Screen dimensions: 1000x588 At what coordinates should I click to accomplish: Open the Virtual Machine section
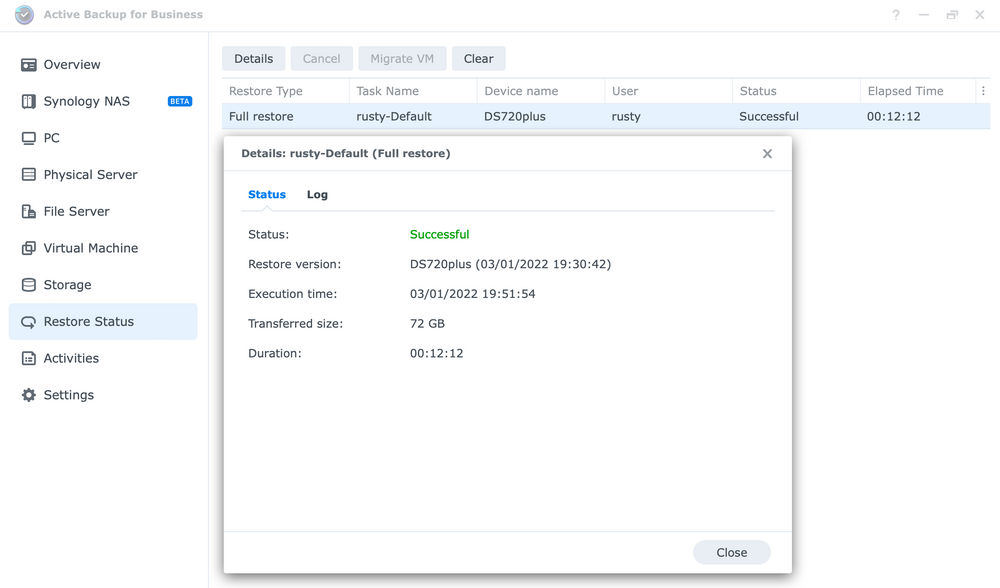(103, 248)
